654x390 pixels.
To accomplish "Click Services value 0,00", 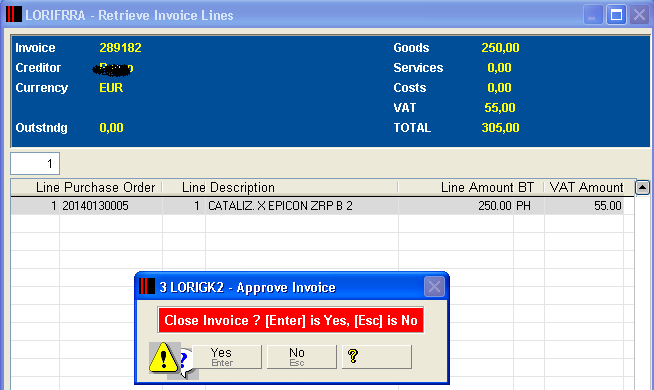I will coord(499,68).
